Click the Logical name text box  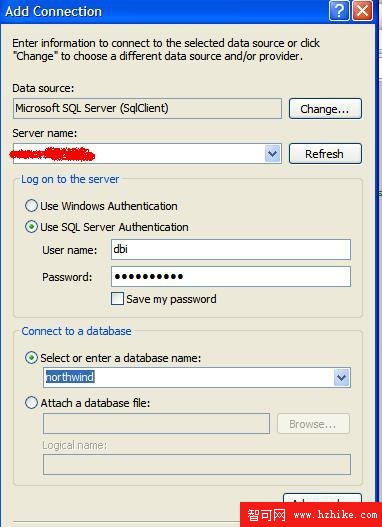(x=197, y=464)
